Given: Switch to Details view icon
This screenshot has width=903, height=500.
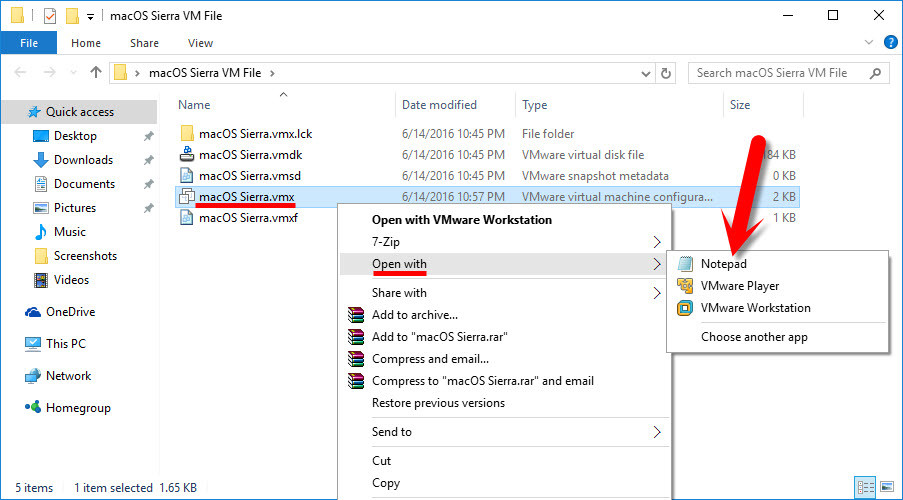Looking at the screenshot, I should (x=866, y=486).
